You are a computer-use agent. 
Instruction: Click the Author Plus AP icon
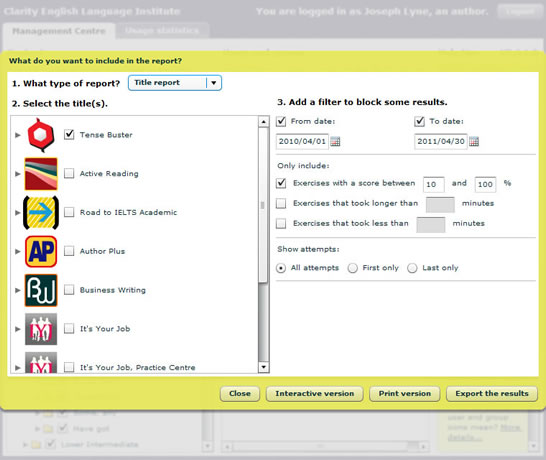[x=41, y=251]
